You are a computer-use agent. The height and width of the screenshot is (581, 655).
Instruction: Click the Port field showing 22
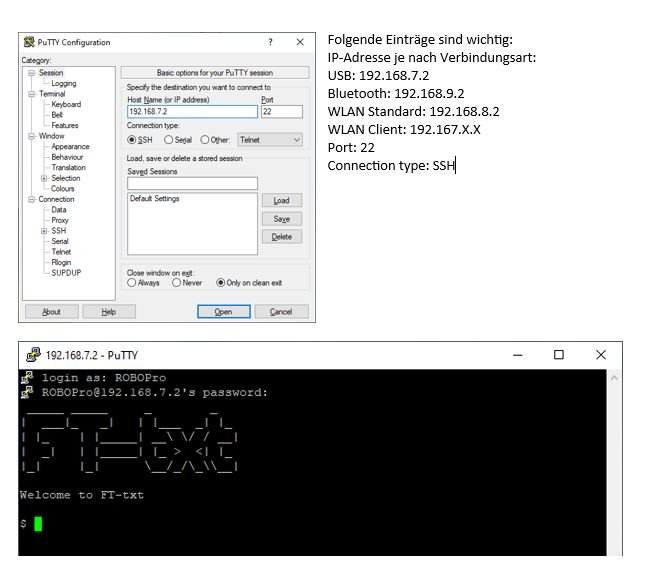point(282,112)
